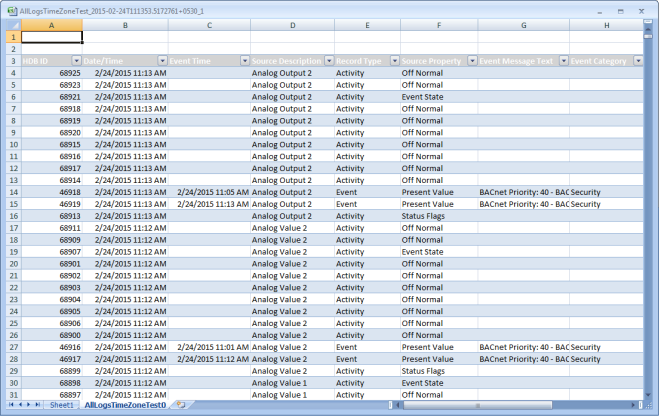
Task: Select the AllLogsTimeZoneTest0 sheet tab
Action: coord(124,405)
